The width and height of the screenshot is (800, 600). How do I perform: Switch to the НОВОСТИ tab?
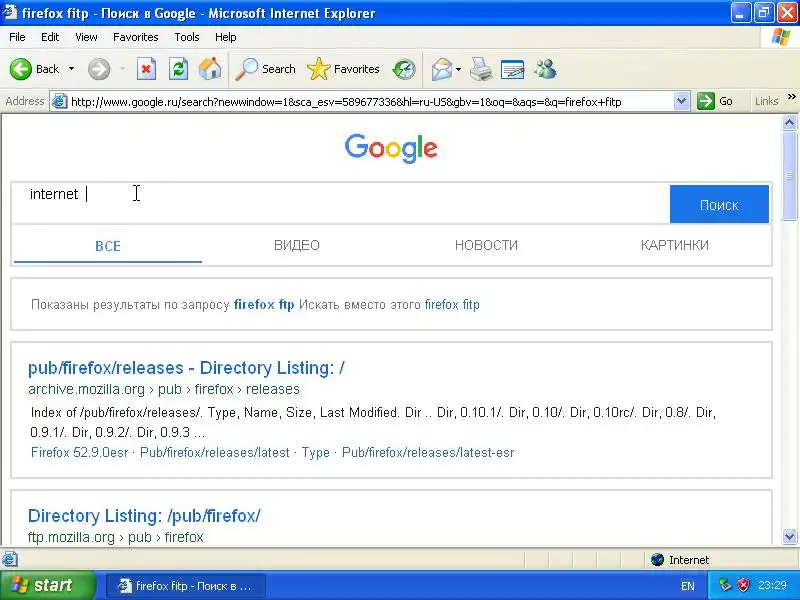(x=486, y=245)
